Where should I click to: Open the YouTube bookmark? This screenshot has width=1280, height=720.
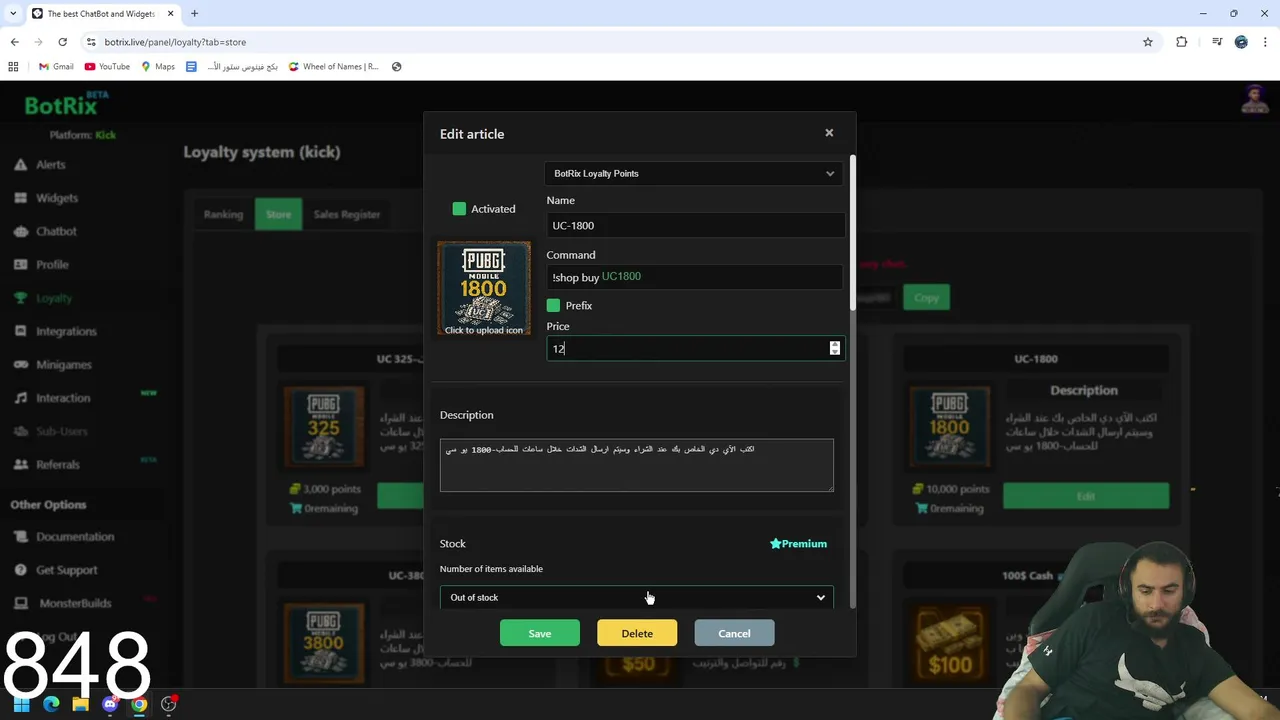pyautogui.click(x=107, y=67)
